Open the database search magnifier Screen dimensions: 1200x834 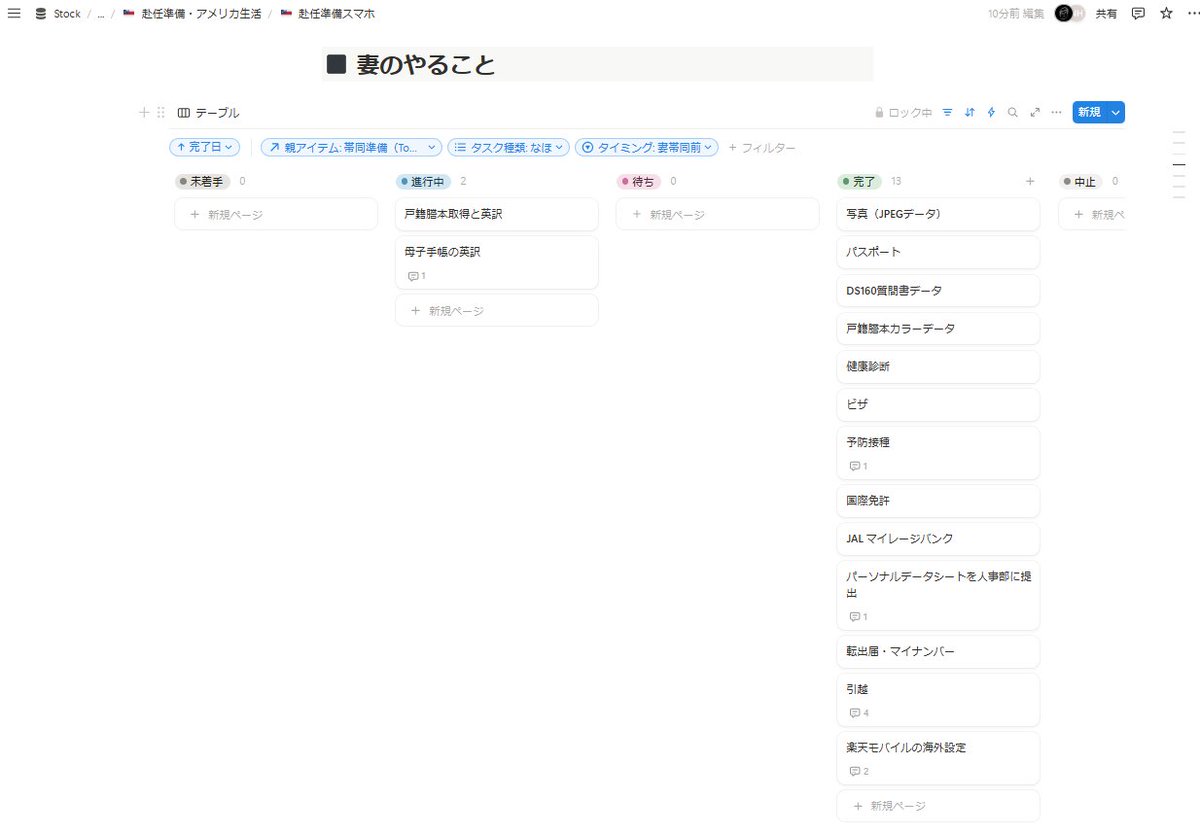click(x=1013, y=113)
